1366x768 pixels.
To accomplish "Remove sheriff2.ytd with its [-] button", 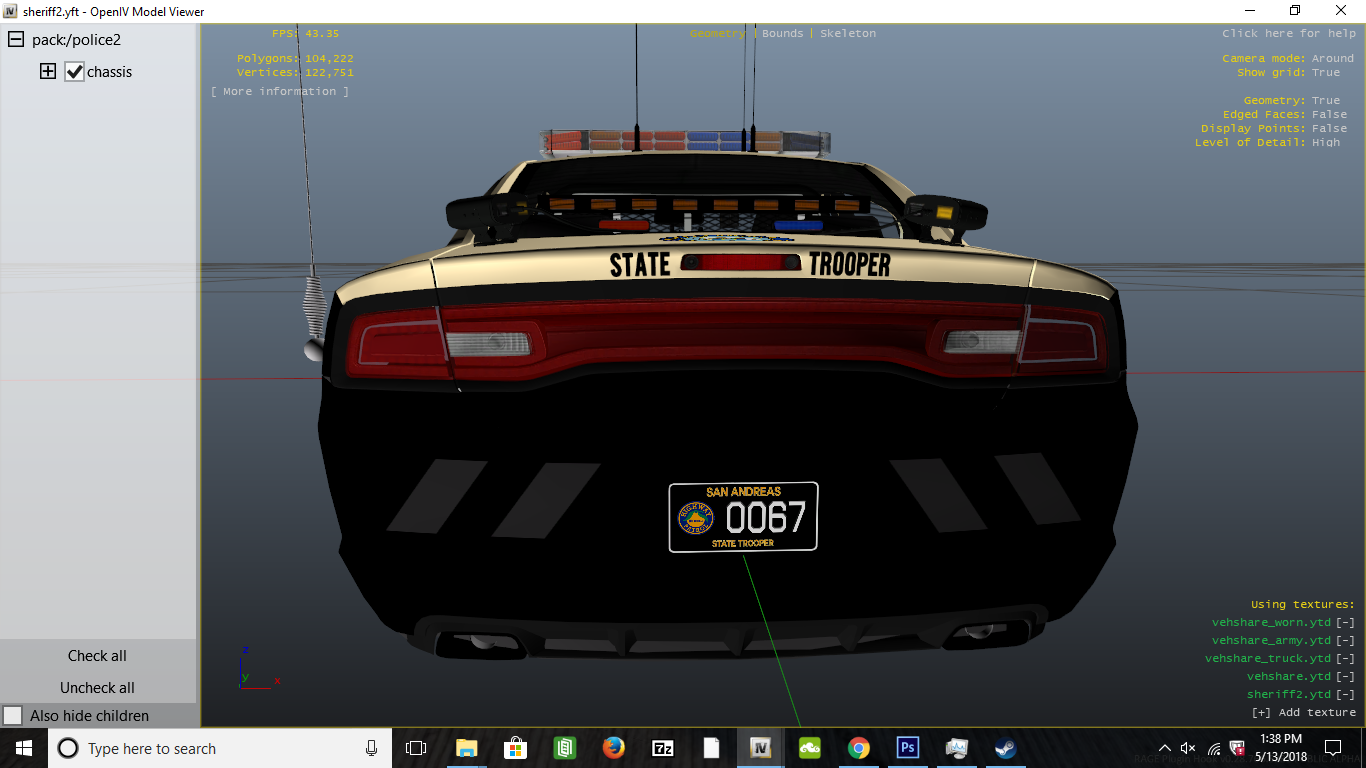I will tap(1346, 695).
